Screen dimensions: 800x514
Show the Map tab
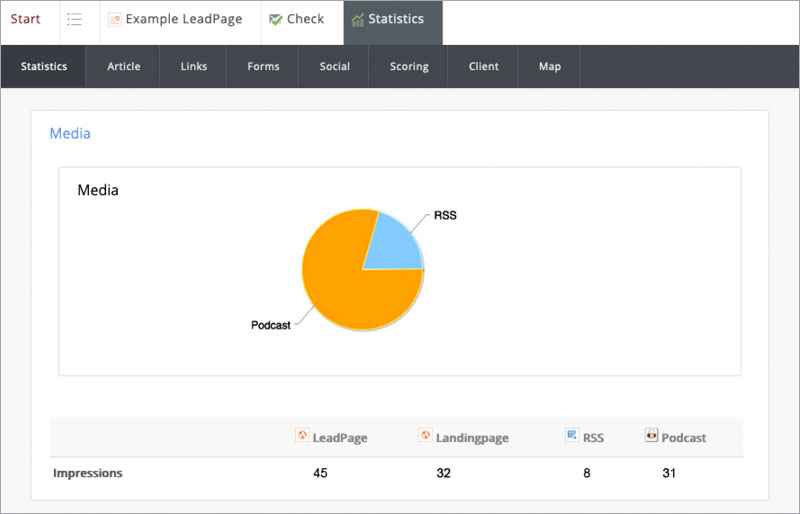(x=550, y=67)
